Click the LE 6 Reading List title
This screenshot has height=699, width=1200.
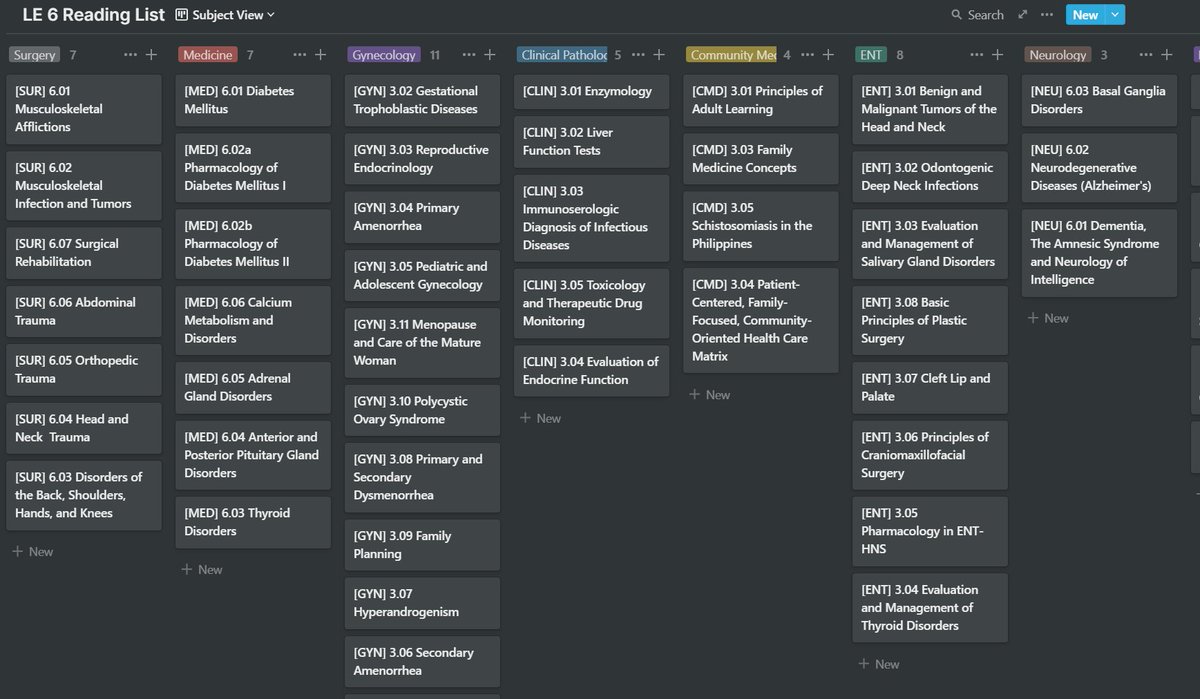(x=94, y=15)
